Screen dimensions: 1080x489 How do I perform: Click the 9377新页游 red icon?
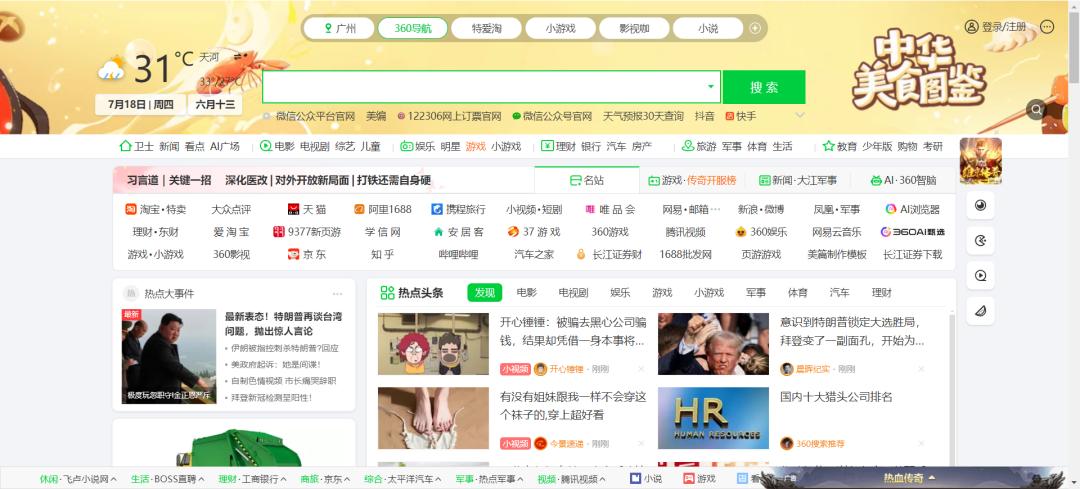click(x=279, y=231)
